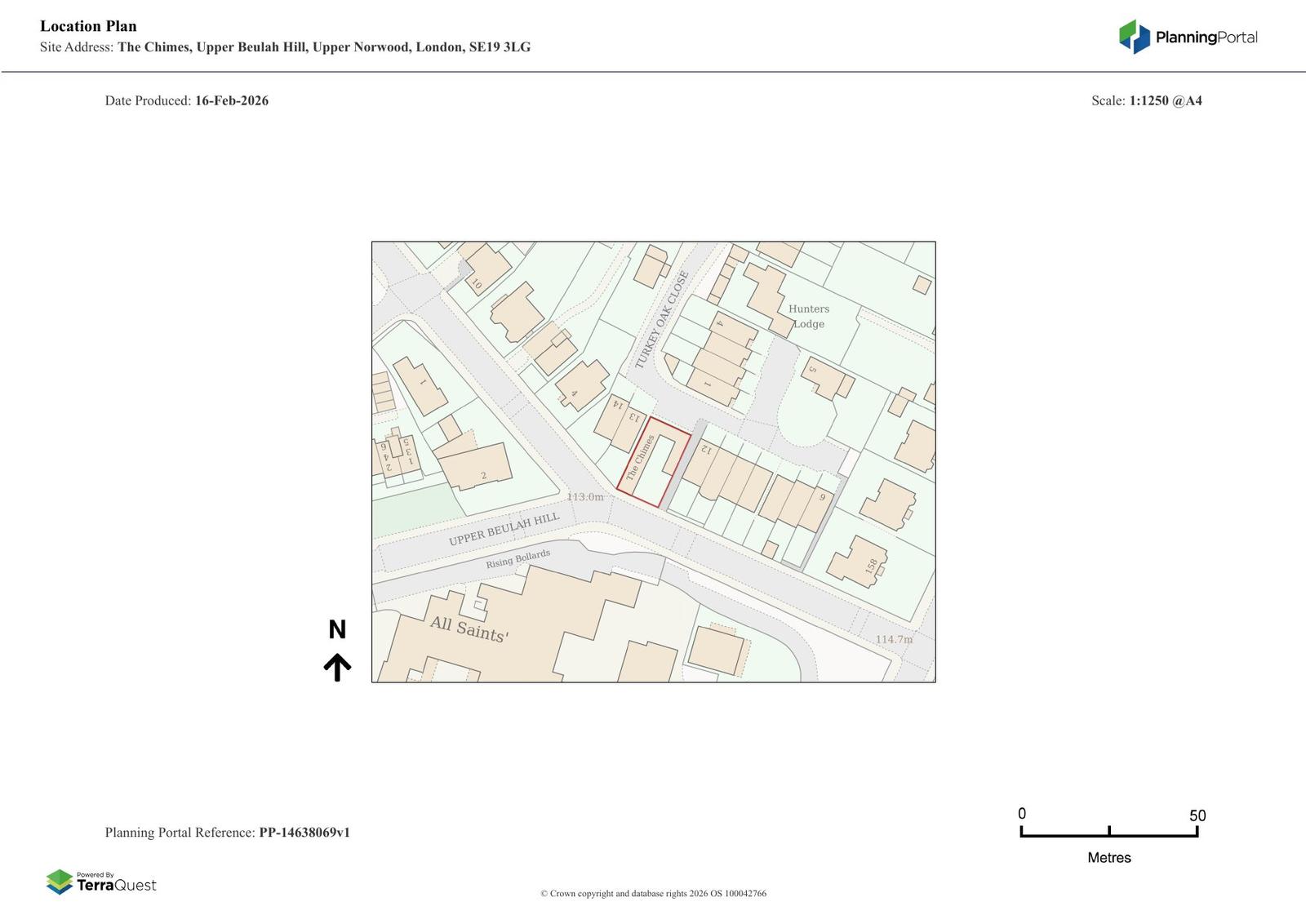This screenshot has height=924, width=1306.
Task: Click the Rising Bollards label
Action: point(518,559)
